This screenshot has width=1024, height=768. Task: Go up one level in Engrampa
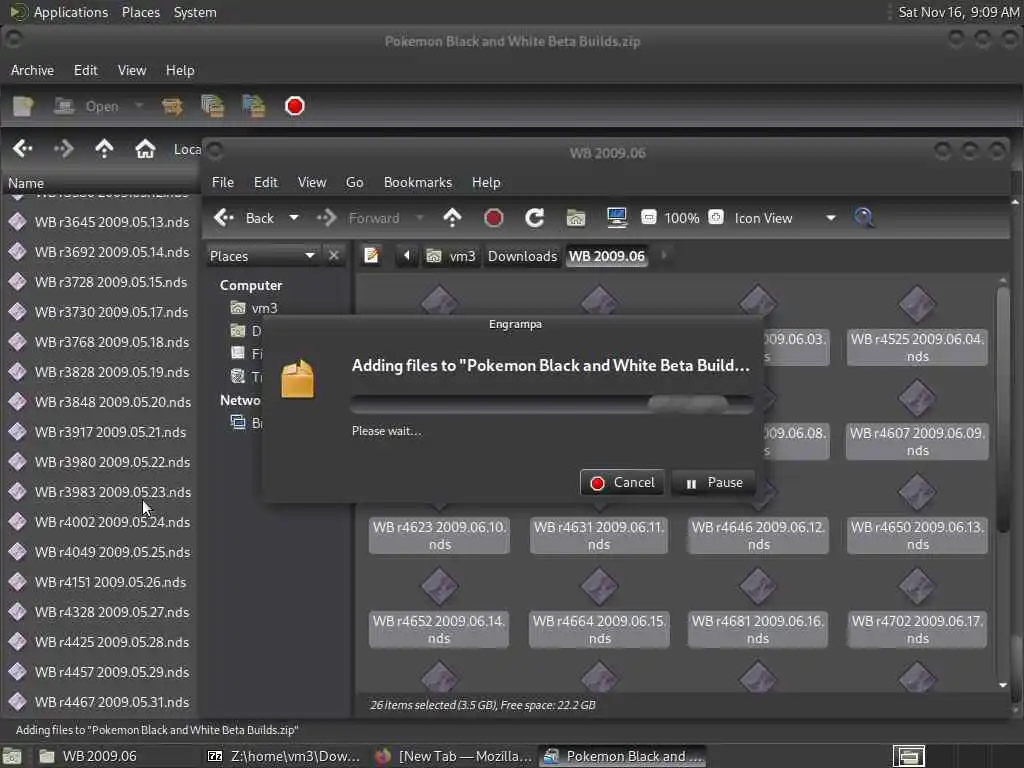click(104, 149)
